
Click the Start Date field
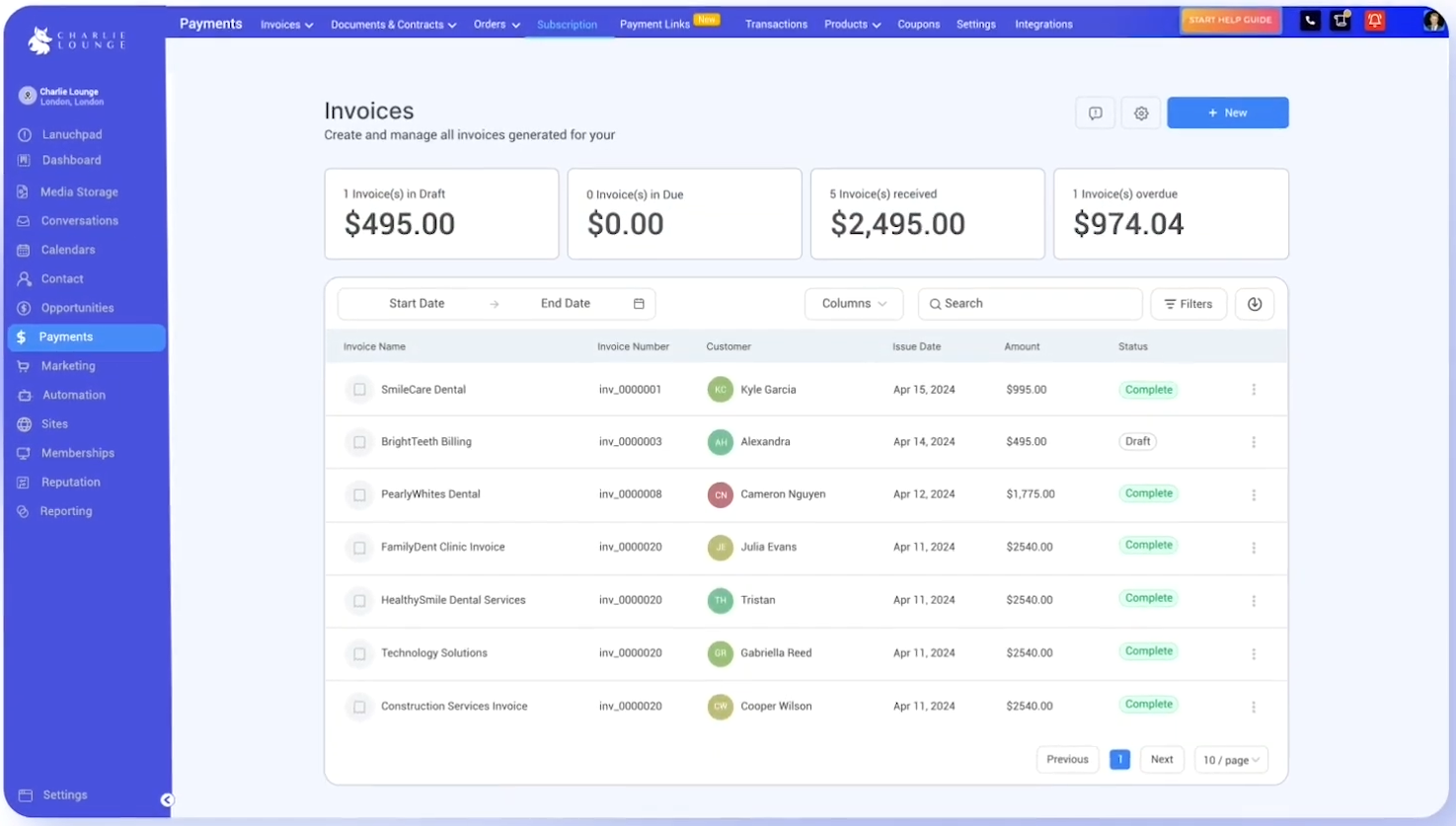(417, 304)
